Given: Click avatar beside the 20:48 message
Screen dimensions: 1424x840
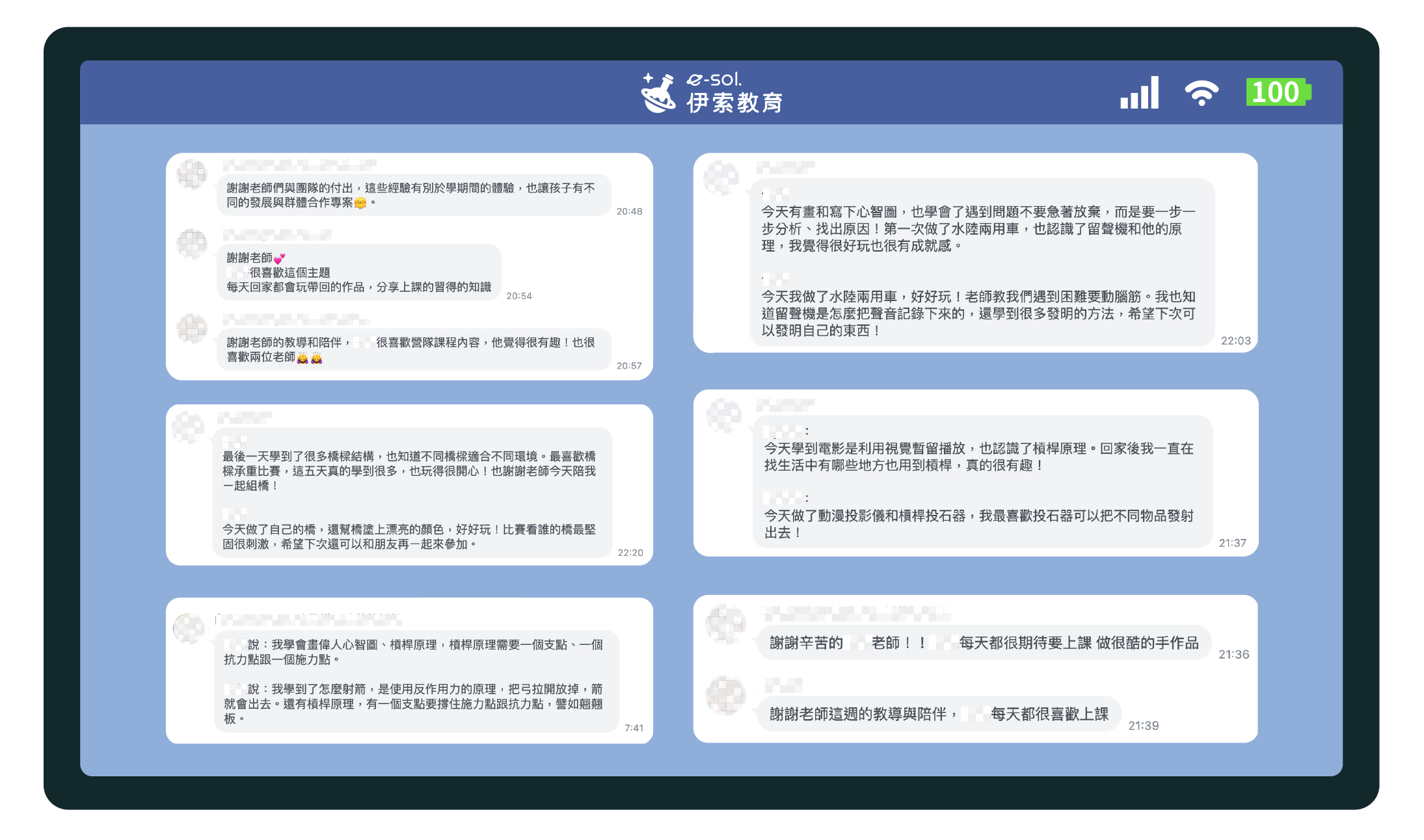Looking at the screenshot, I should 192,174.
